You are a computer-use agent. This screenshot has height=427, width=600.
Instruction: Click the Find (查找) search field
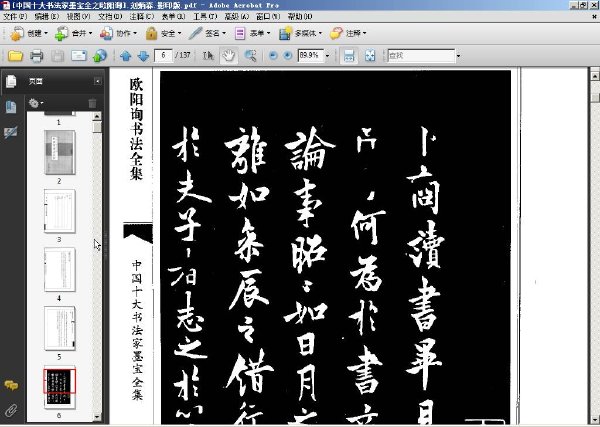pos(421,56)
